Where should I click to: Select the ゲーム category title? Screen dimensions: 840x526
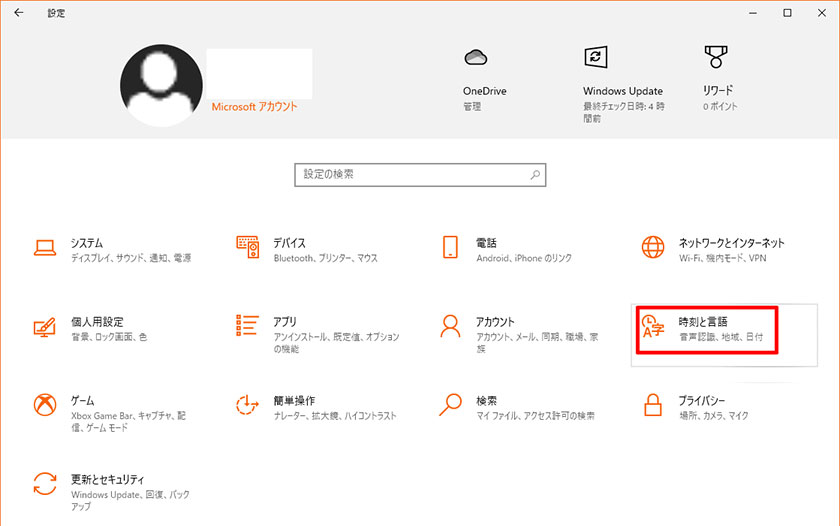(x=82, y=401)
